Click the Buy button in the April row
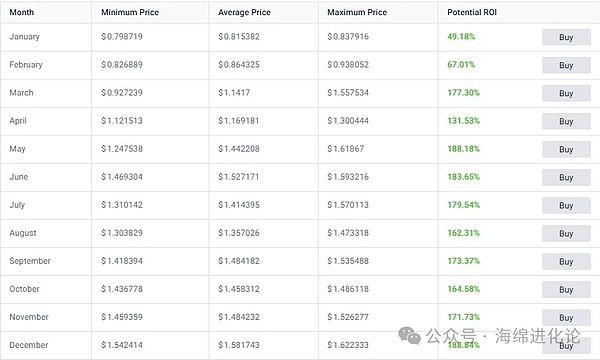Viewport: 600px width, 360px height. pyautogui.click(x=566, y=121)
